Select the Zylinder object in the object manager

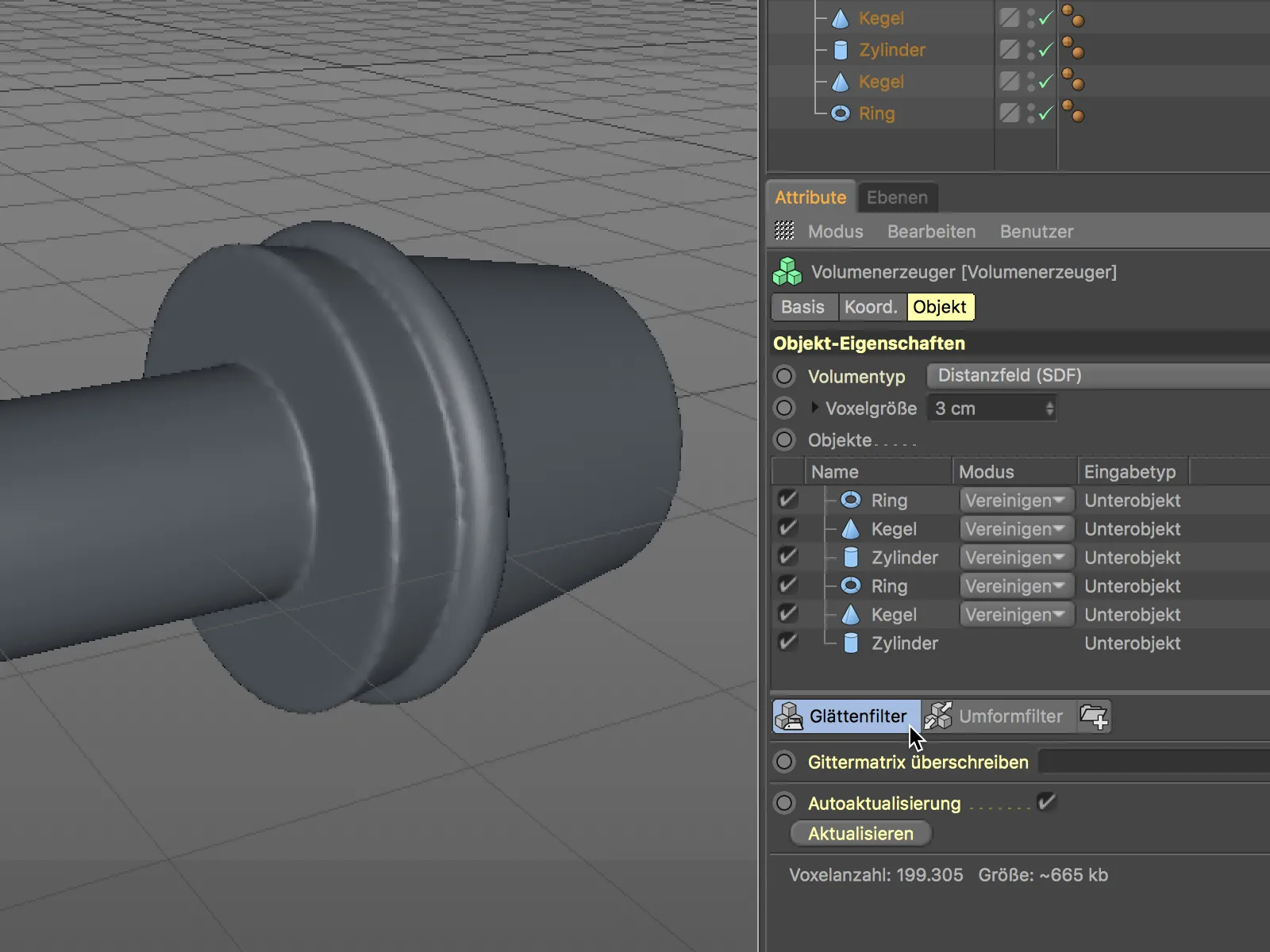tap(892, 50)
